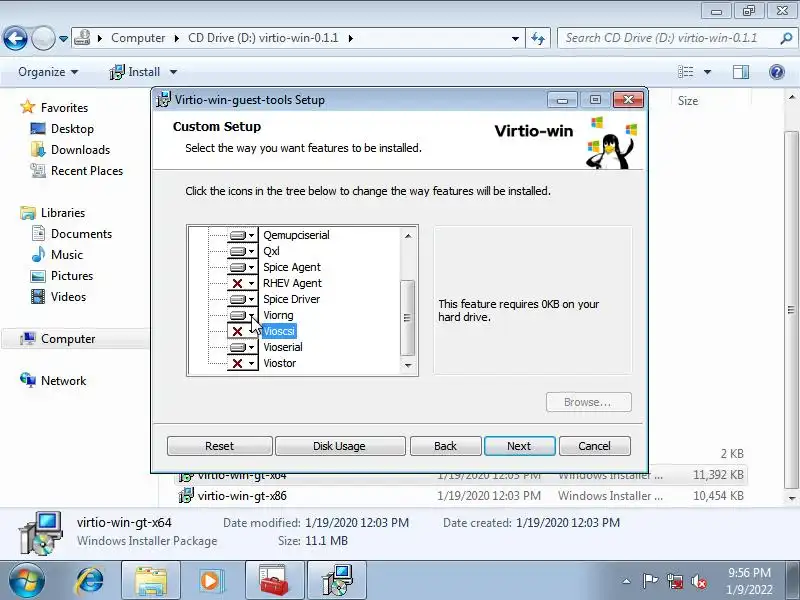Click the feature tree scrollbar thumb
This screenshot has width=800, height=600.
pyautogui.click(x=407, y=318)
